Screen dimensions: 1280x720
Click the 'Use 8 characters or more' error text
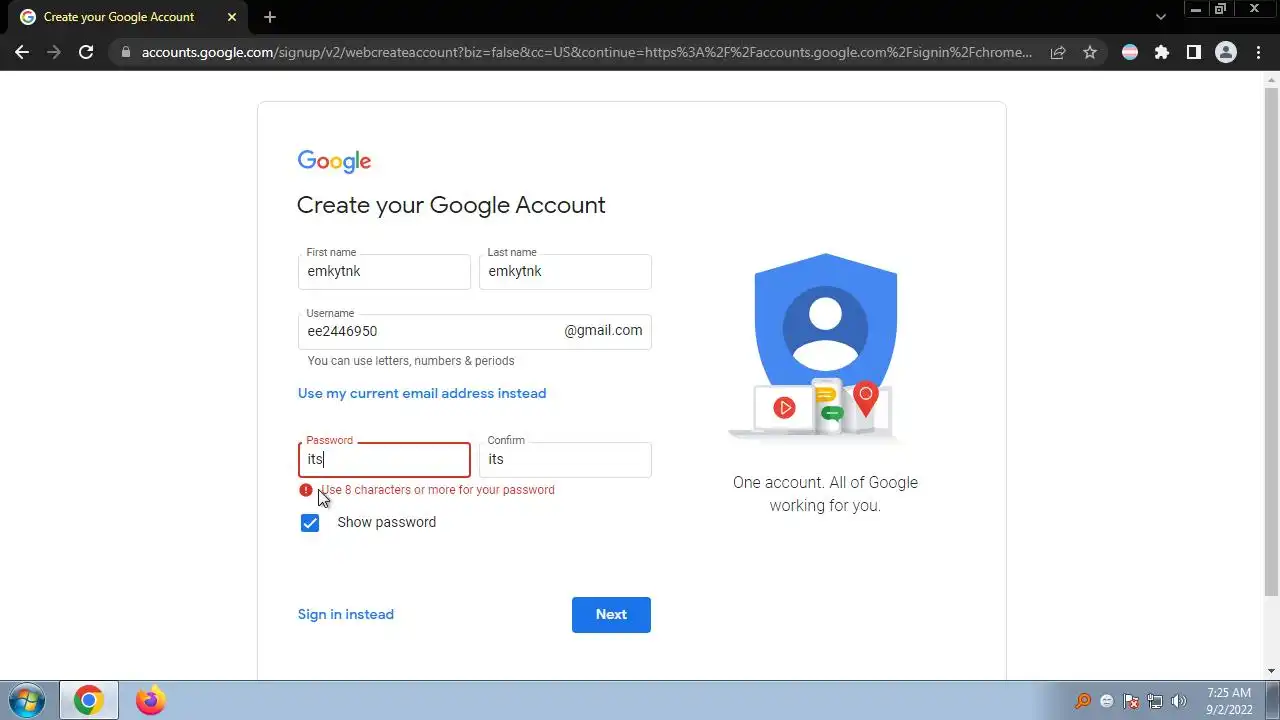[x=438, y=490]
